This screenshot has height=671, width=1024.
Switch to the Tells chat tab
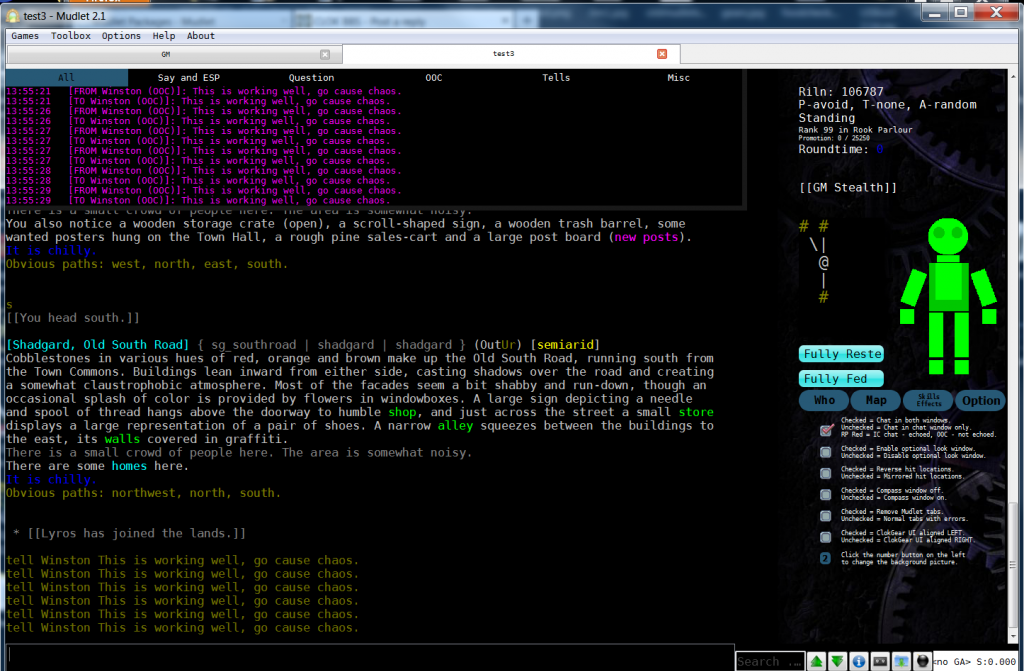[x=556, y=78]
